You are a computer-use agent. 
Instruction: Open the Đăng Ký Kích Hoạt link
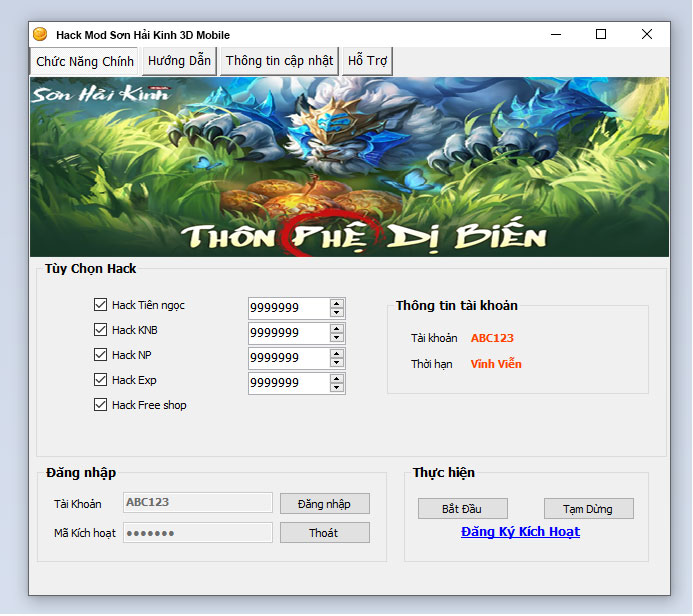click(520, 532)
